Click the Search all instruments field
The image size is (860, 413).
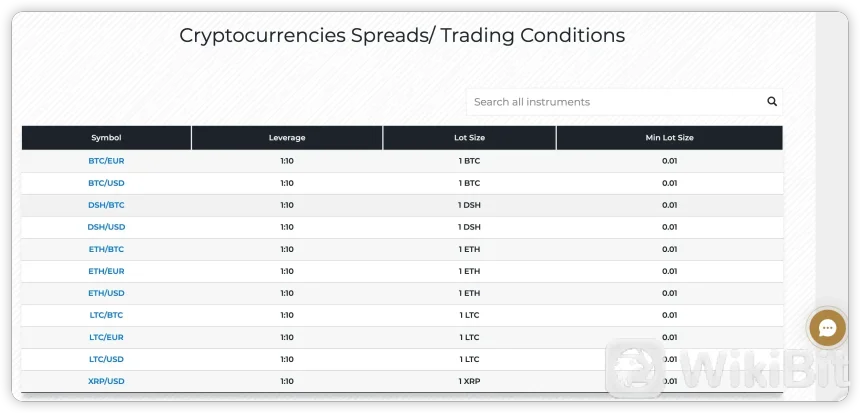pyautogui.click(x=612, y=101)
